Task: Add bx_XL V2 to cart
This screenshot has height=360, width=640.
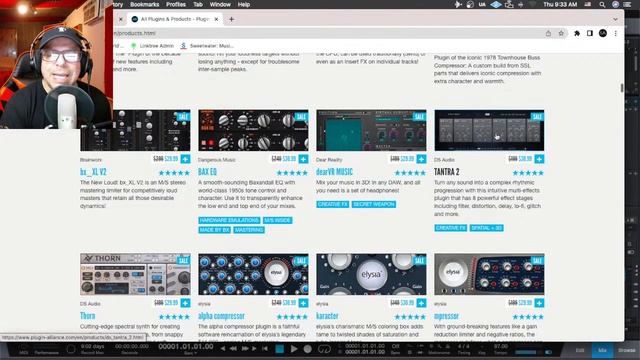Action: click(185, 159)
